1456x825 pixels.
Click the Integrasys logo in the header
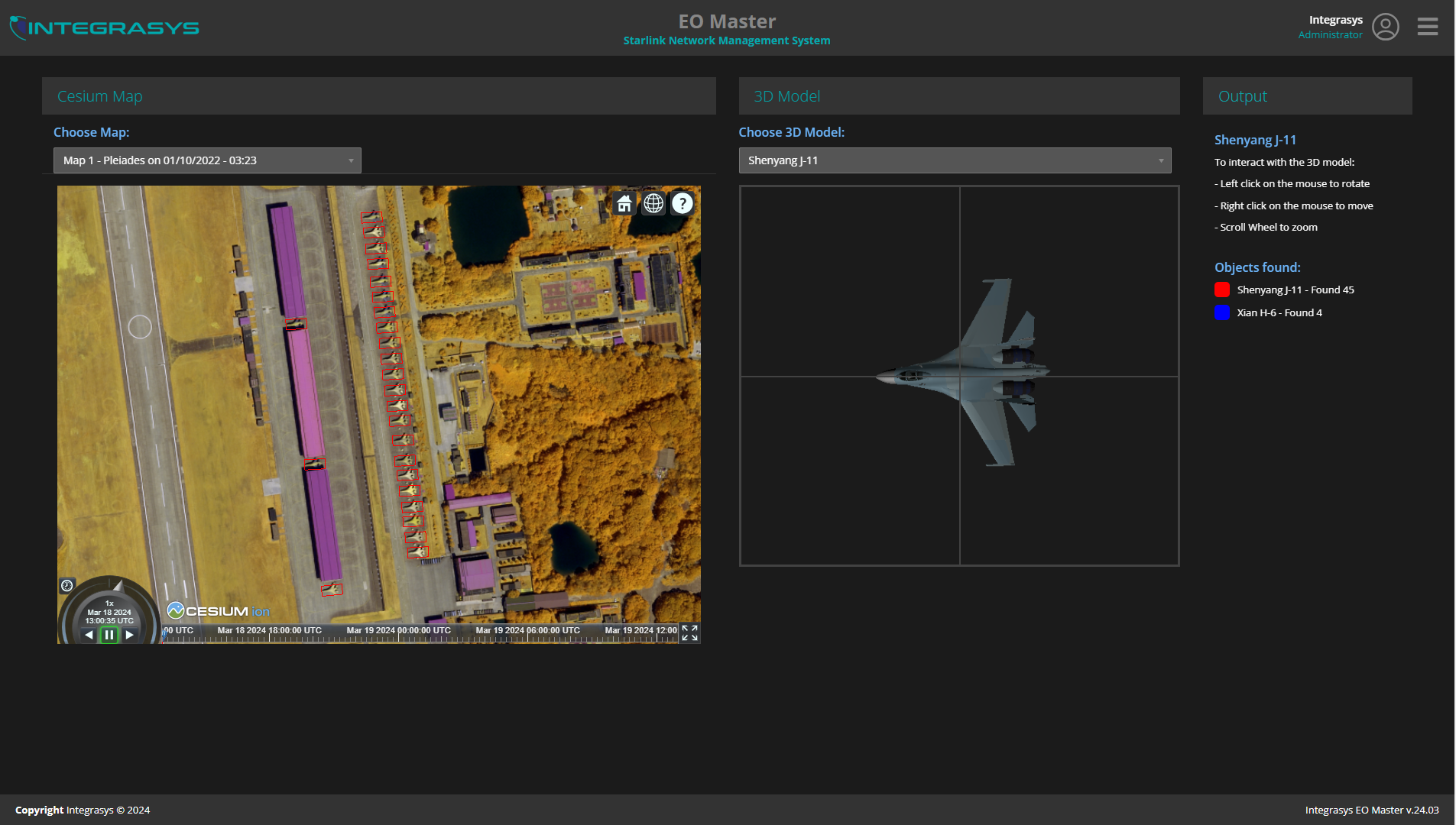[x=103, y=27]
